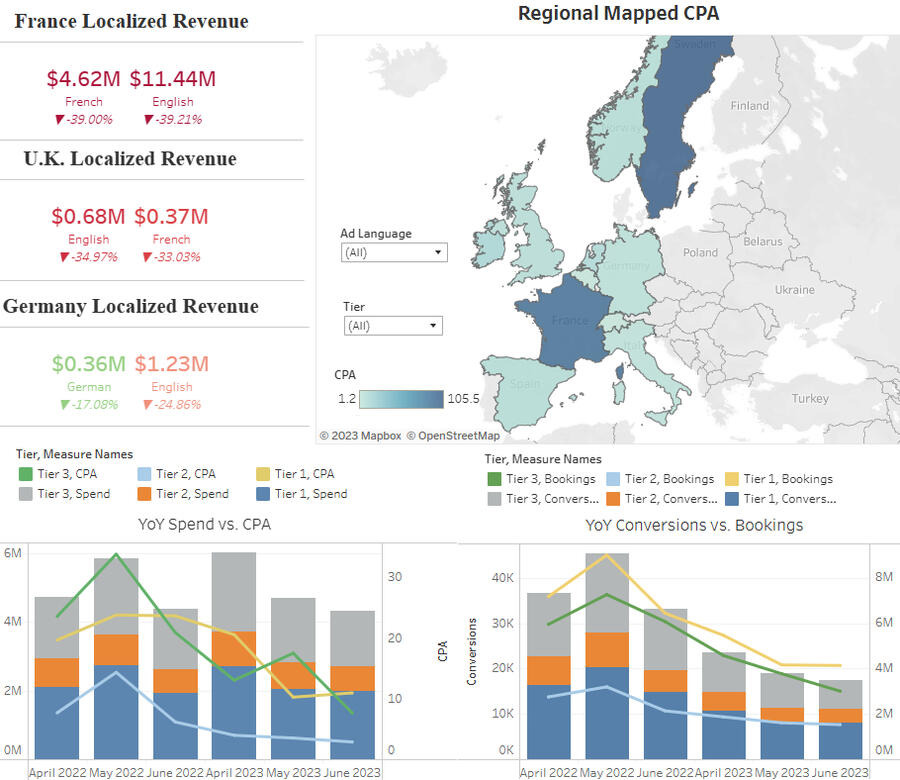Expand the Tier filter dropdown
Viewport: 900px width, 780px height.
click(x=392, y=326)
